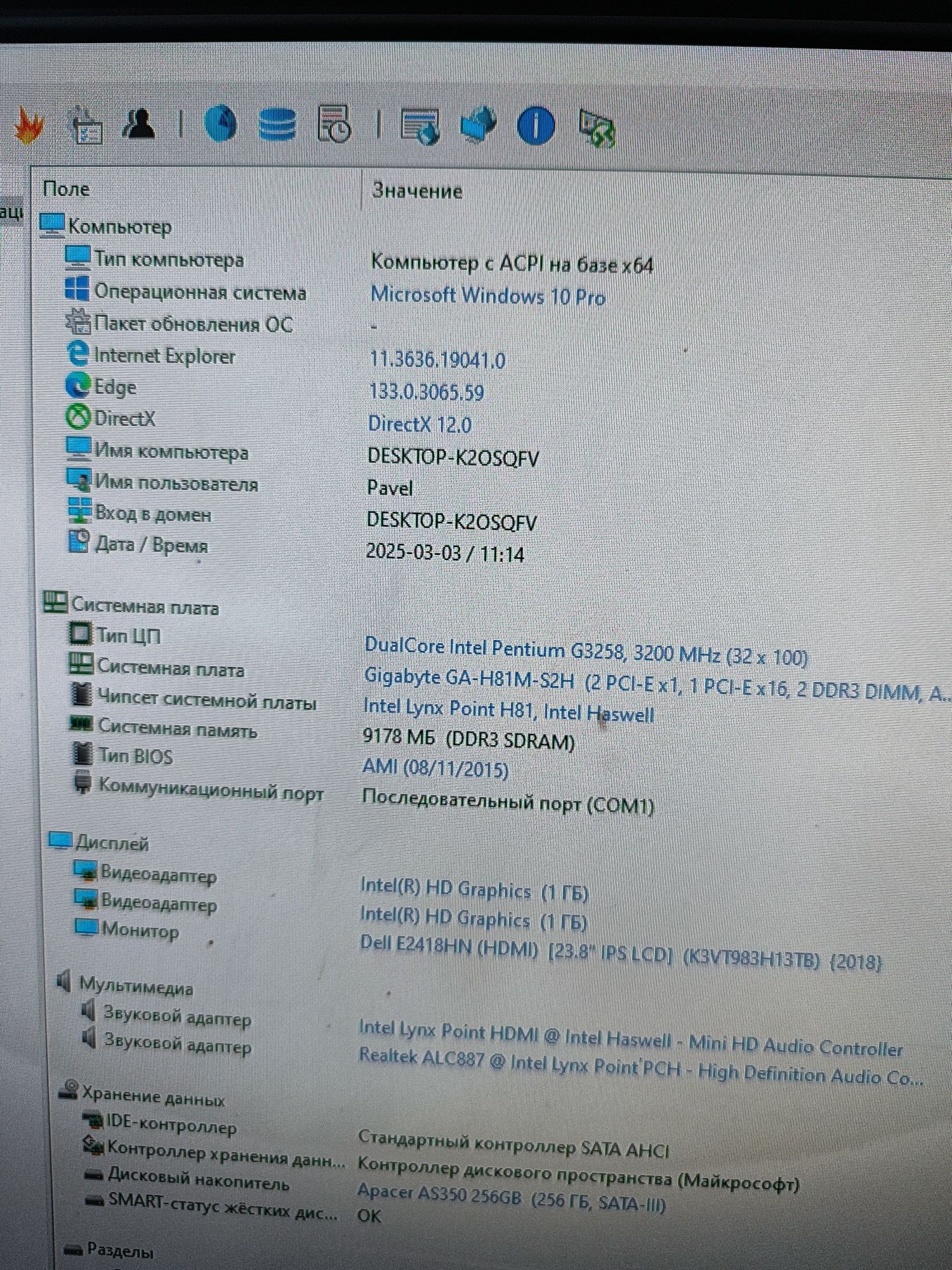The height and width of the screenshot is (1270, 952).
Task: Click the port icon beside Коммуникационный порт
Action: tap(83, 782)
